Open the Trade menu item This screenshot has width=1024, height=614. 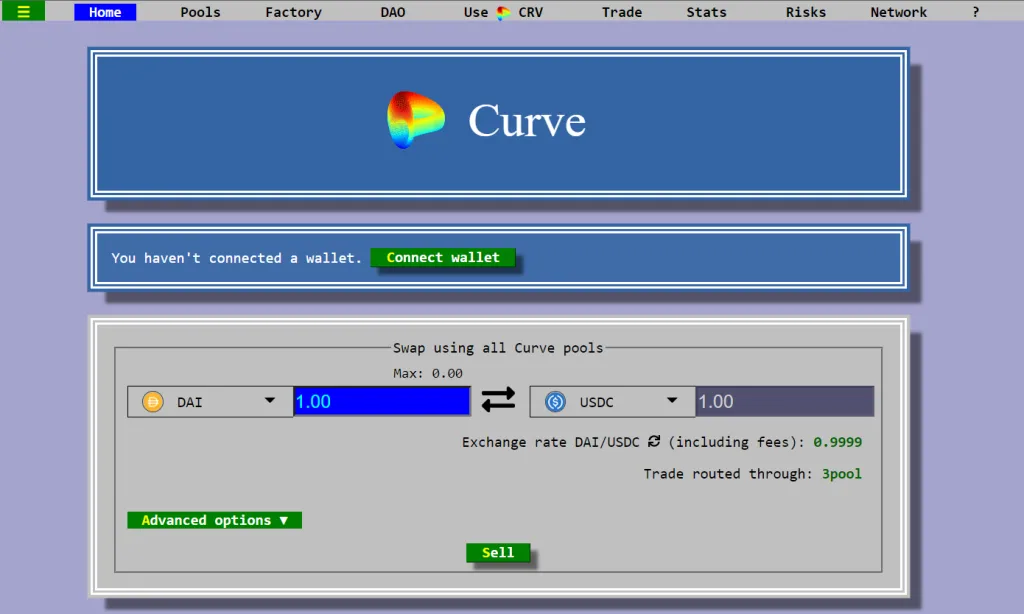622,12
